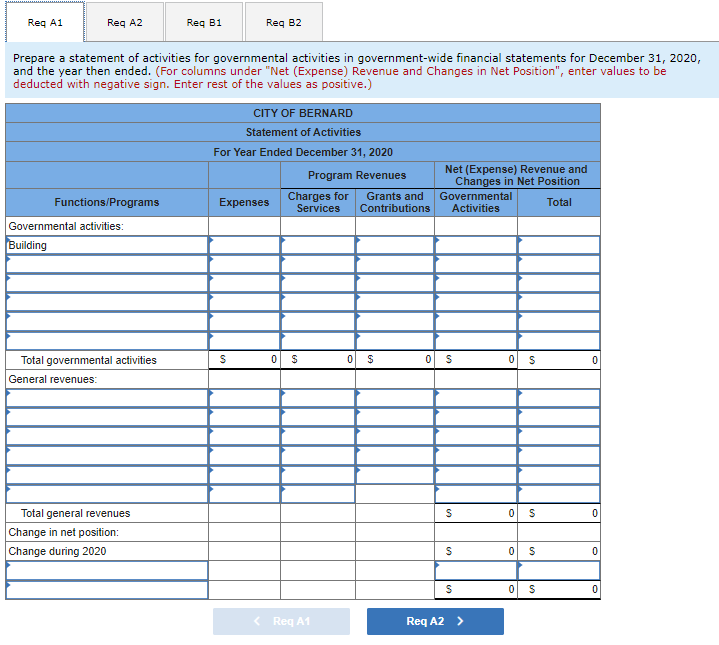Viewport: 719px width, 645px height.
Task: Select Total cell below Change during 2020 row
Action: [559, 571]
